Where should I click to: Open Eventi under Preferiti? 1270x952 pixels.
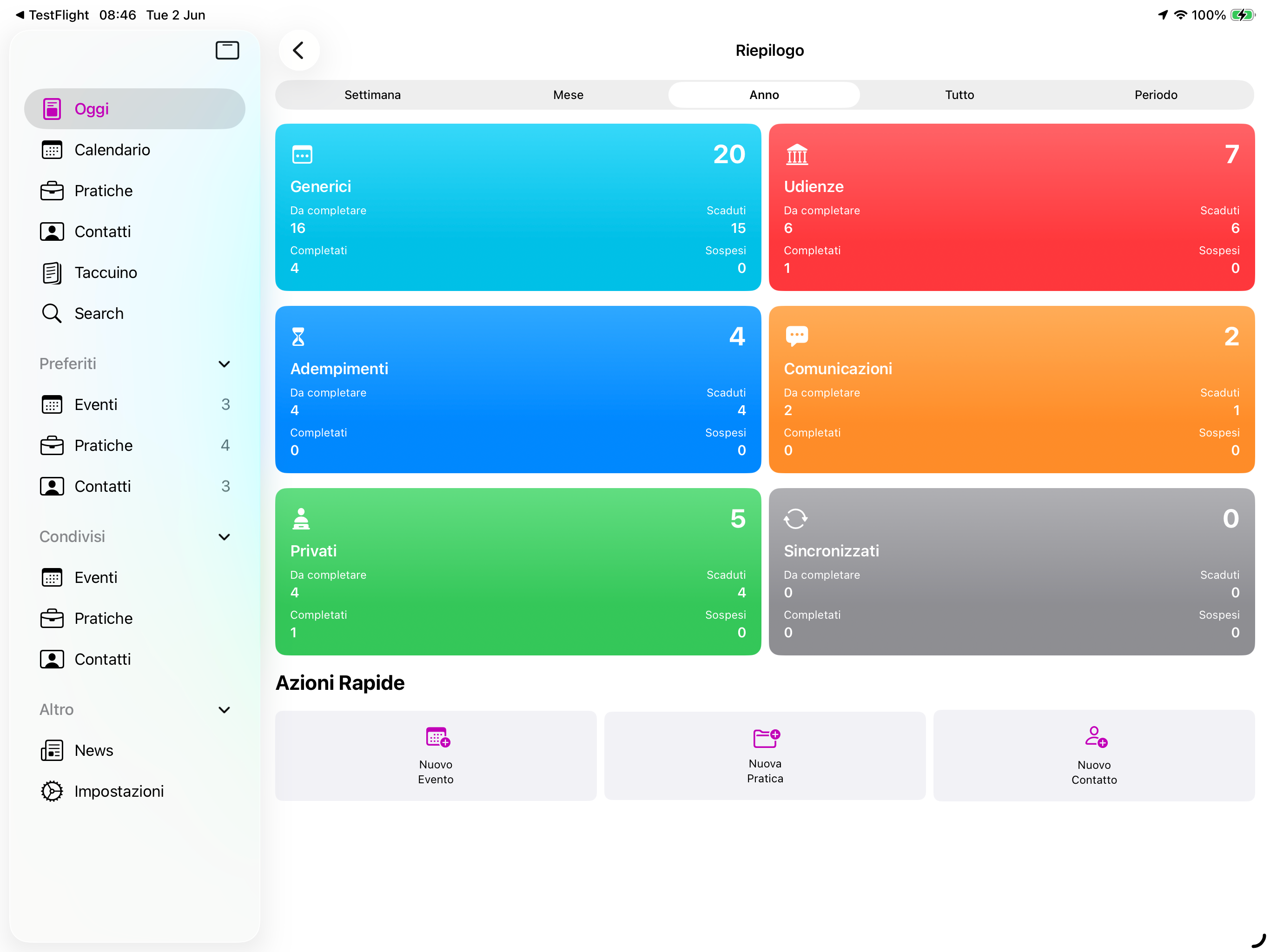coord(134,404)
